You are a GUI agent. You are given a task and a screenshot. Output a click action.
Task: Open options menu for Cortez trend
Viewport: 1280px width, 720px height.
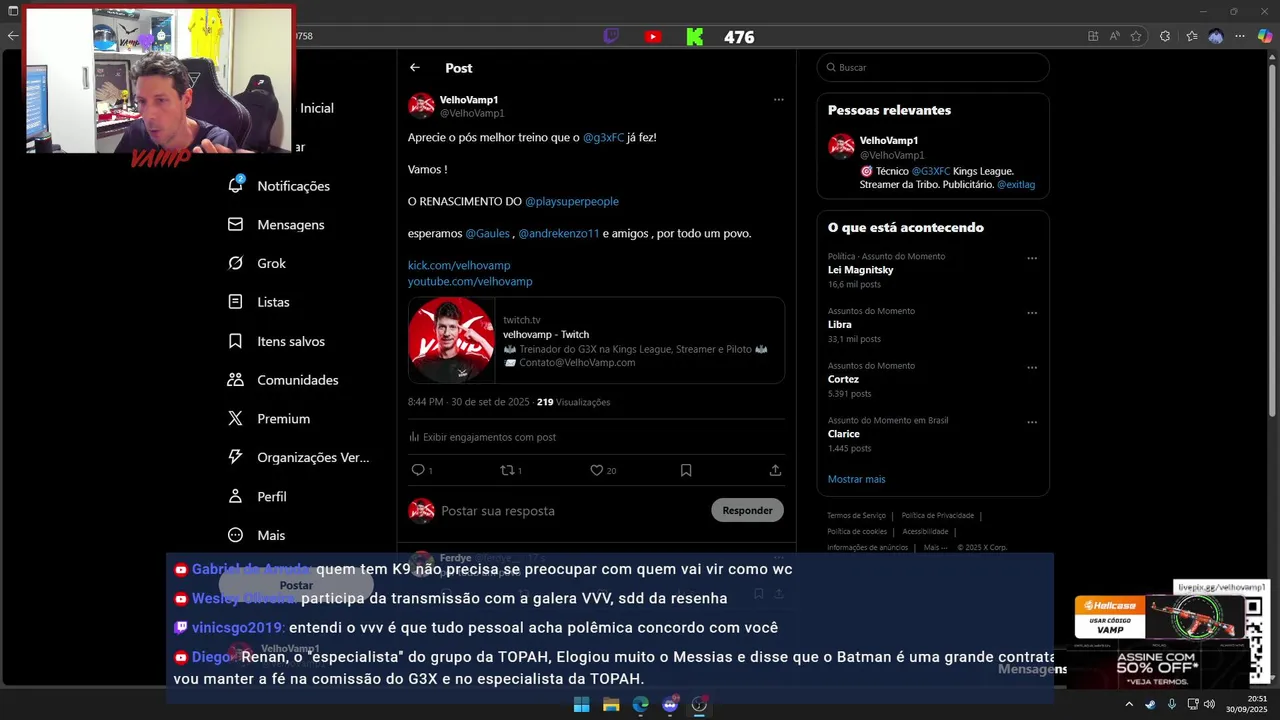tap(1032, 368)
